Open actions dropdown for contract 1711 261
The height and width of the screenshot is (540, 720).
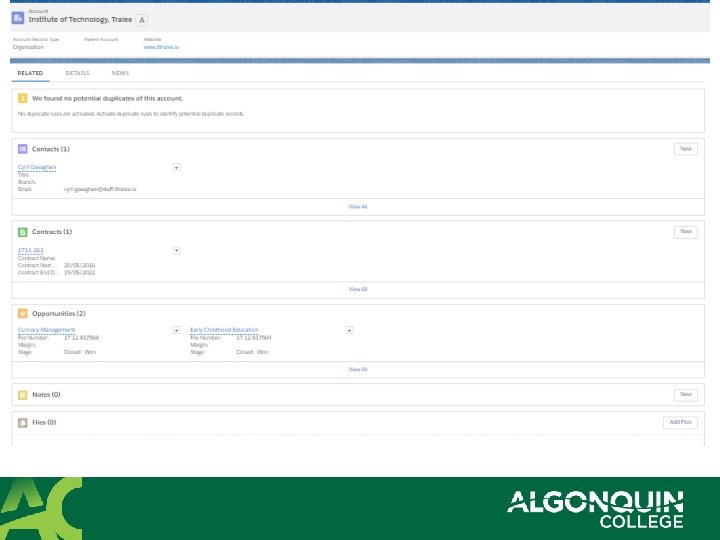[176, 251]
